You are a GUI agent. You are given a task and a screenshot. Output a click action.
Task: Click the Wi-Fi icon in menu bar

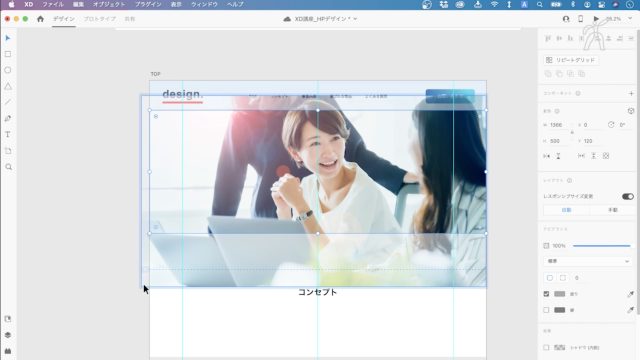494,4
